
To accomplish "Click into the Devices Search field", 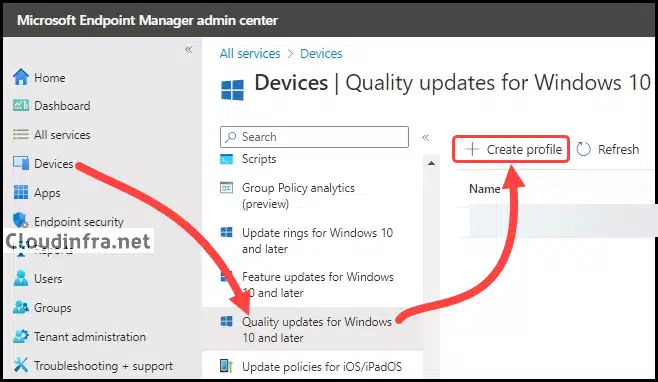I will click(314, 137).
